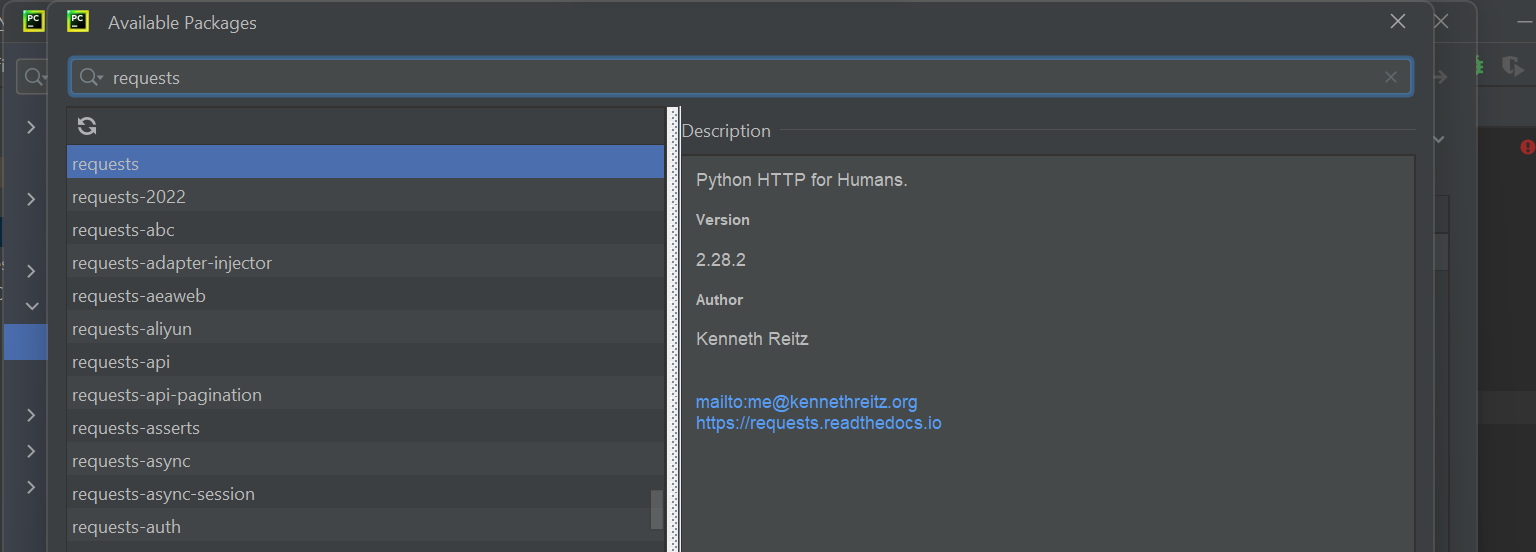Click the Description section label
Viewport: 1536px width, 552px height.
(x=726, y=131)
